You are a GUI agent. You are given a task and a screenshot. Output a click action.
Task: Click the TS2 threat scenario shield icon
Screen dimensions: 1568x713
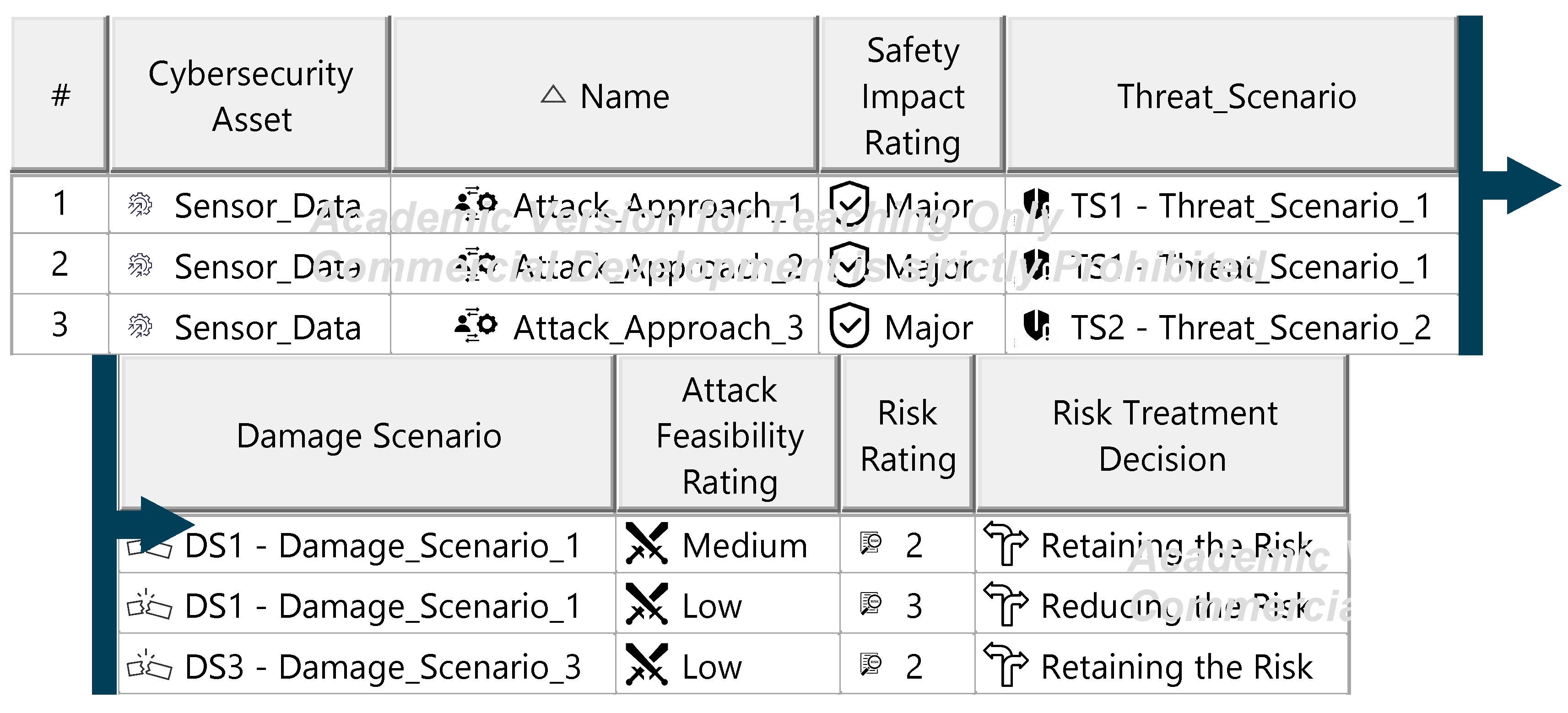[1037, 326]
